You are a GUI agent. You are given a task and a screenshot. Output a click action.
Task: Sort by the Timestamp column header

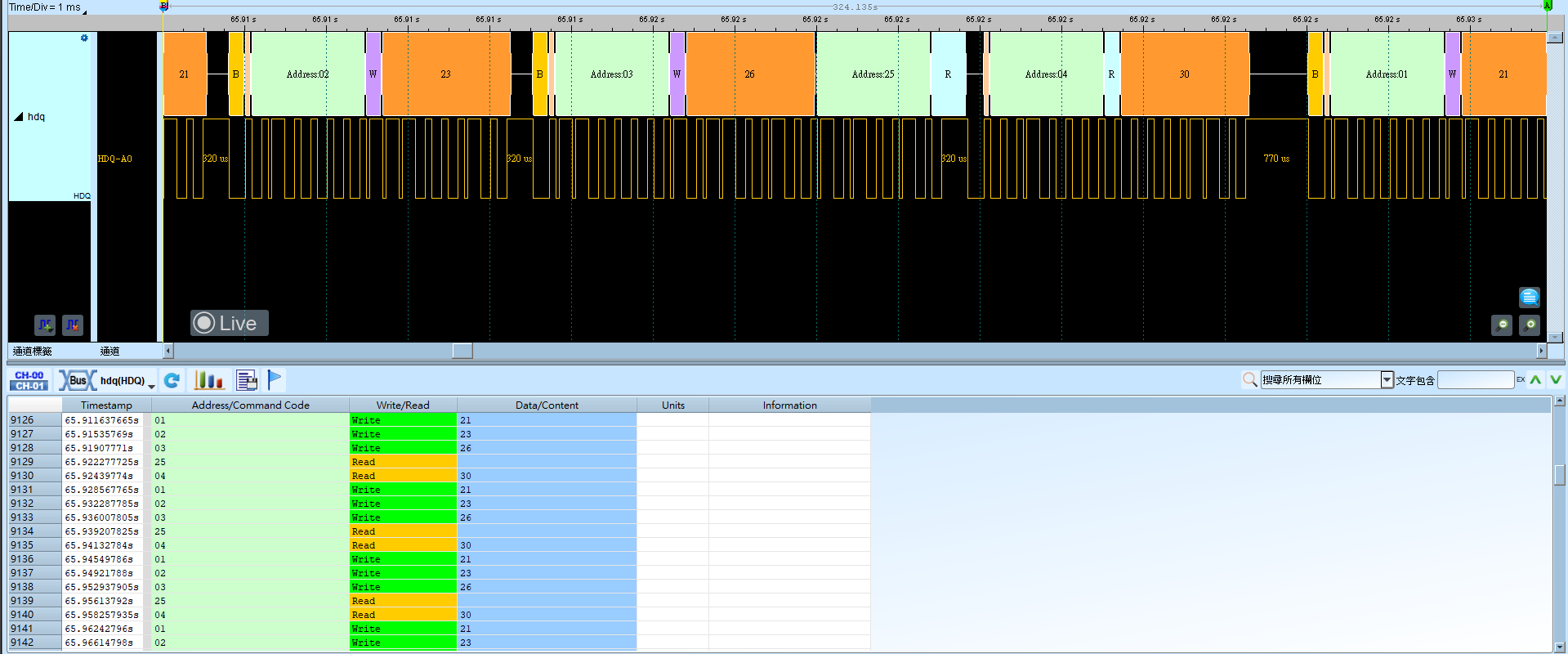coord(106,405)
